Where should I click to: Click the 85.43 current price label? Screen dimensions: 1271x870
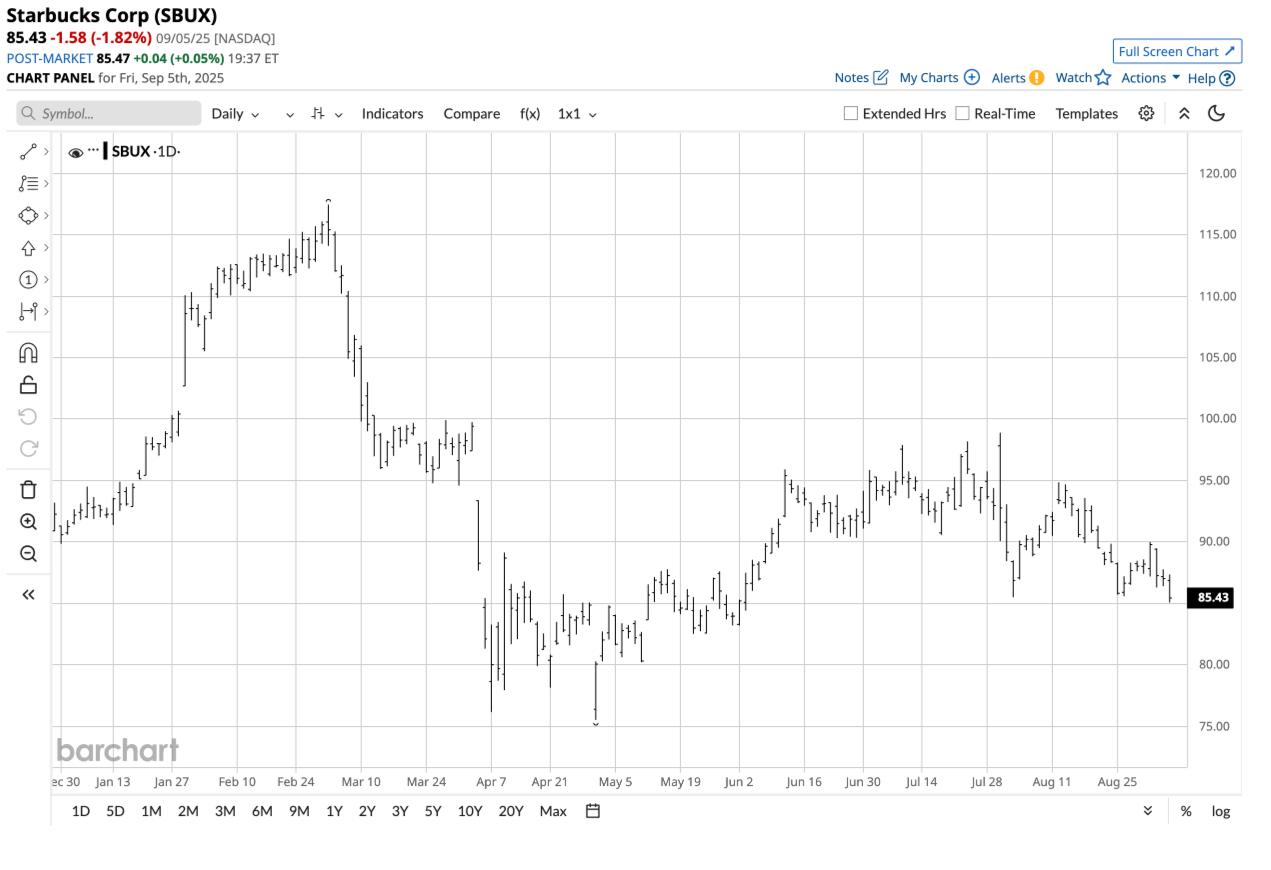pyautogui.click(x=1210, y=598)
